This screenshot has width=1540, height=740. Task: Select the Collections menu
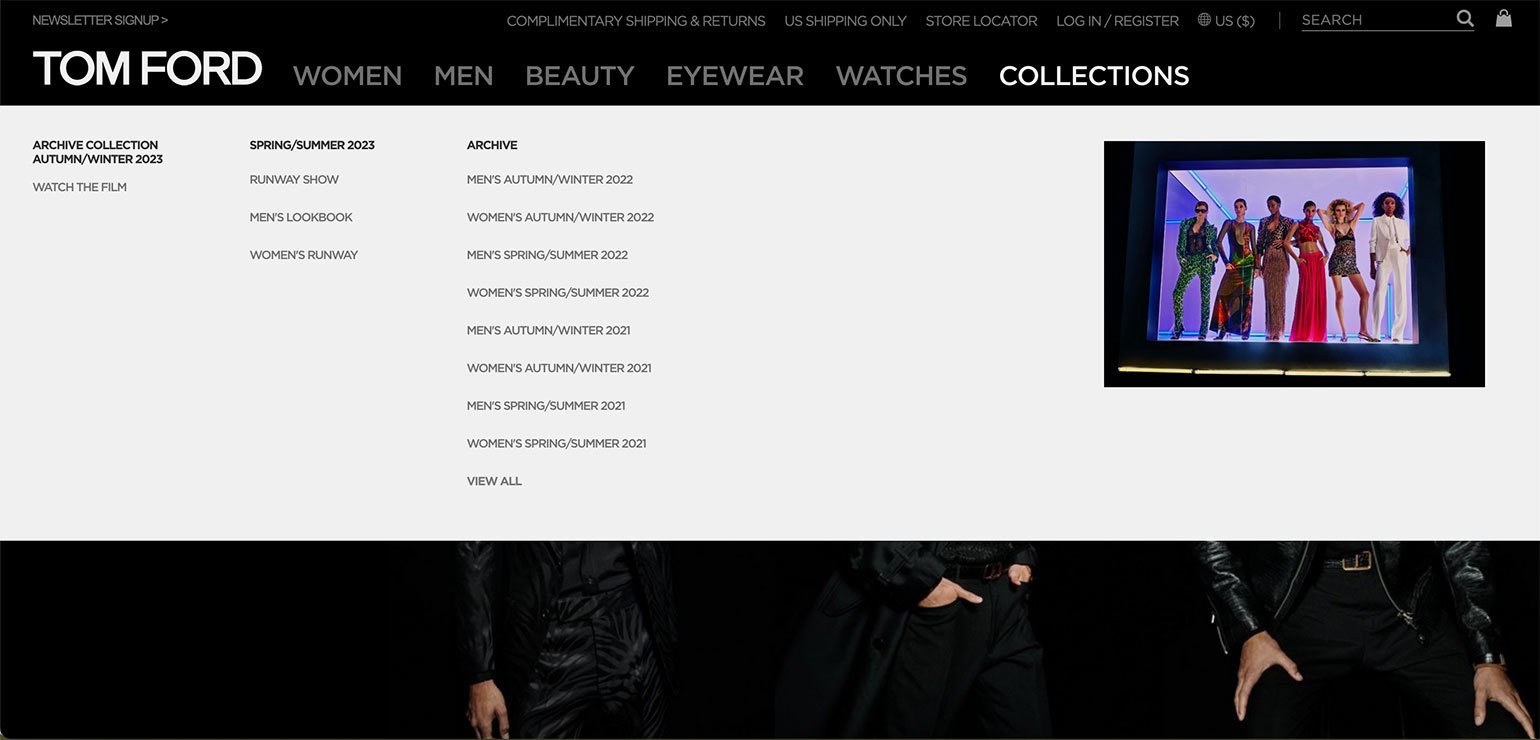[1094, 76]
